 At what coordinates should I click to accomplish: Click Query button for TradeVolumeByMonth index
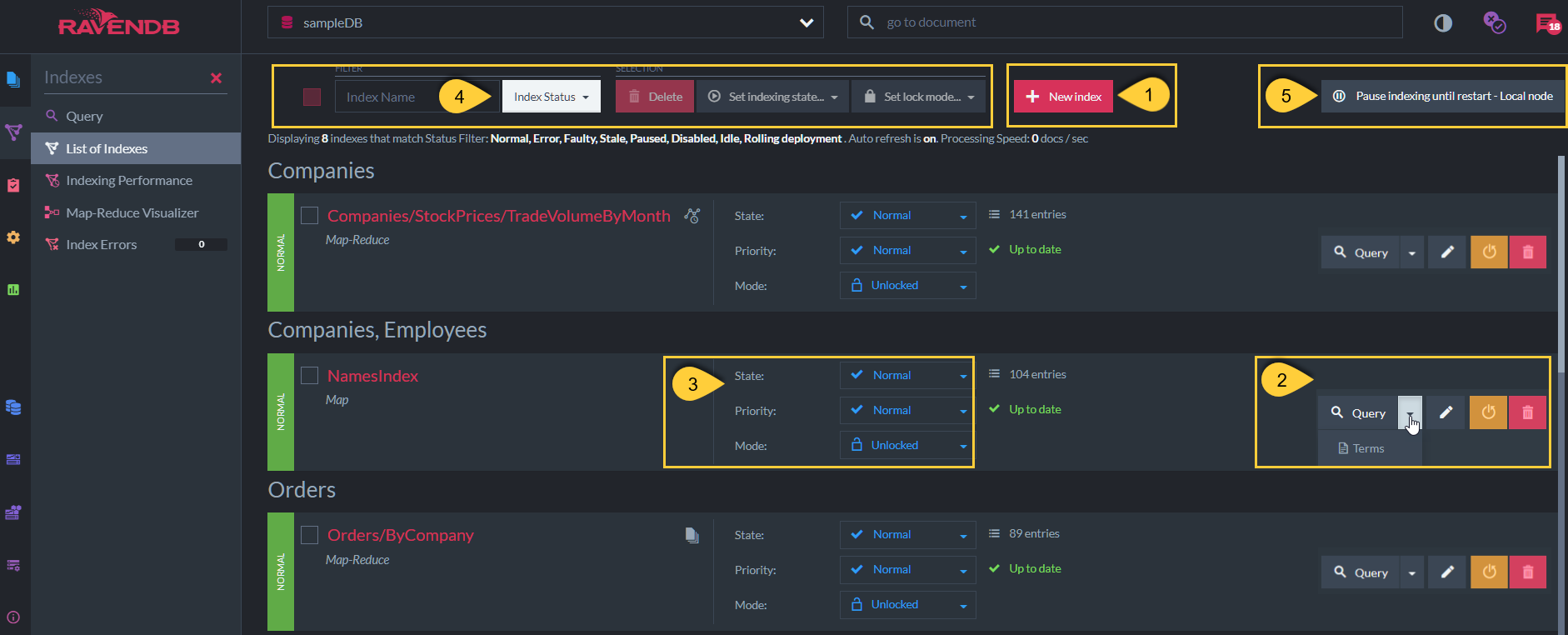pos(1361,252)
